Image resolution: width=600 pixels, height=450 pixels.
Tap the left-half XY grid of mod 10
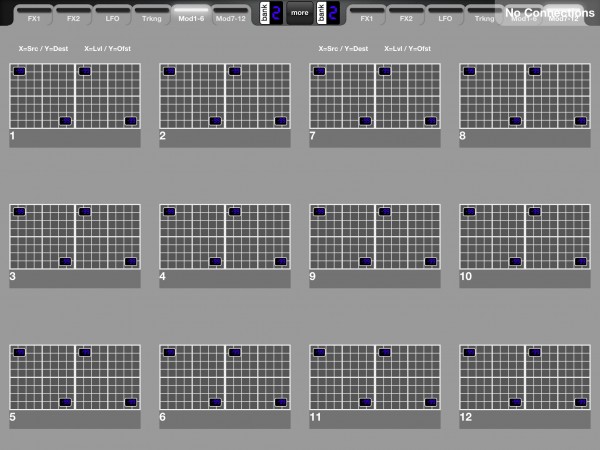coord(492,236)
